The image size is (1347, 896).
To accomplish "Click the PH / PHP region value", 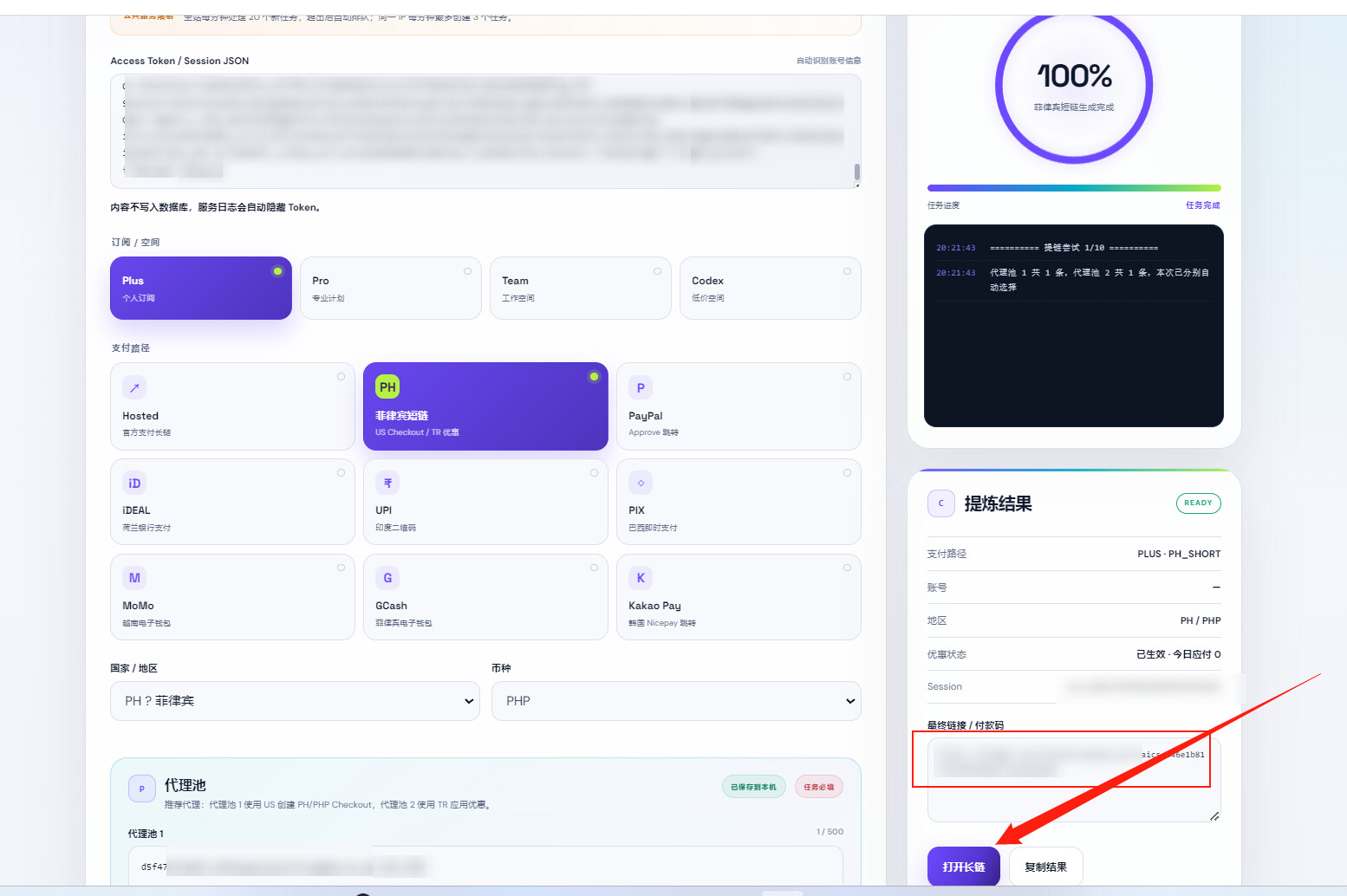I will pyautogui.click(x=1201, y=620).
